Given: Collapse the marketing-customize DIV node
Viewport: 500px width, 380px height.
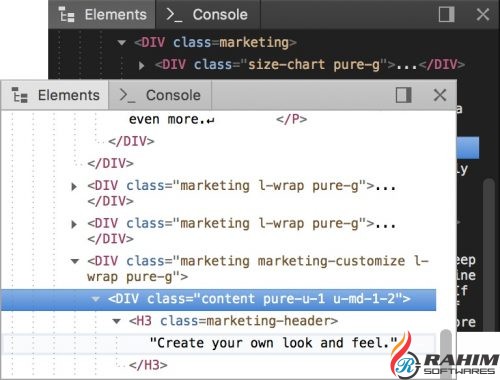Looking at the screenshot, I should 75,261.
